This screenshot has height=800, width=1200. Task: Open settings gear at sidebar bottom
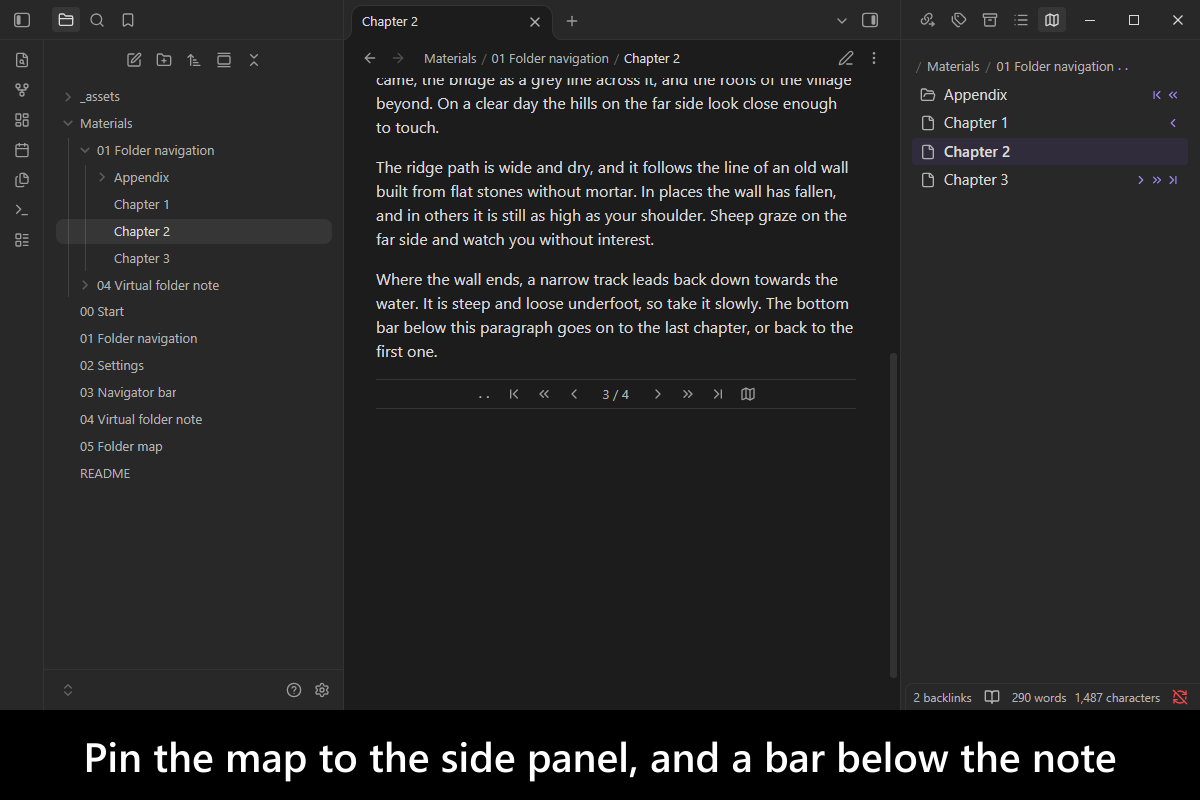click(x=322, y=690)
